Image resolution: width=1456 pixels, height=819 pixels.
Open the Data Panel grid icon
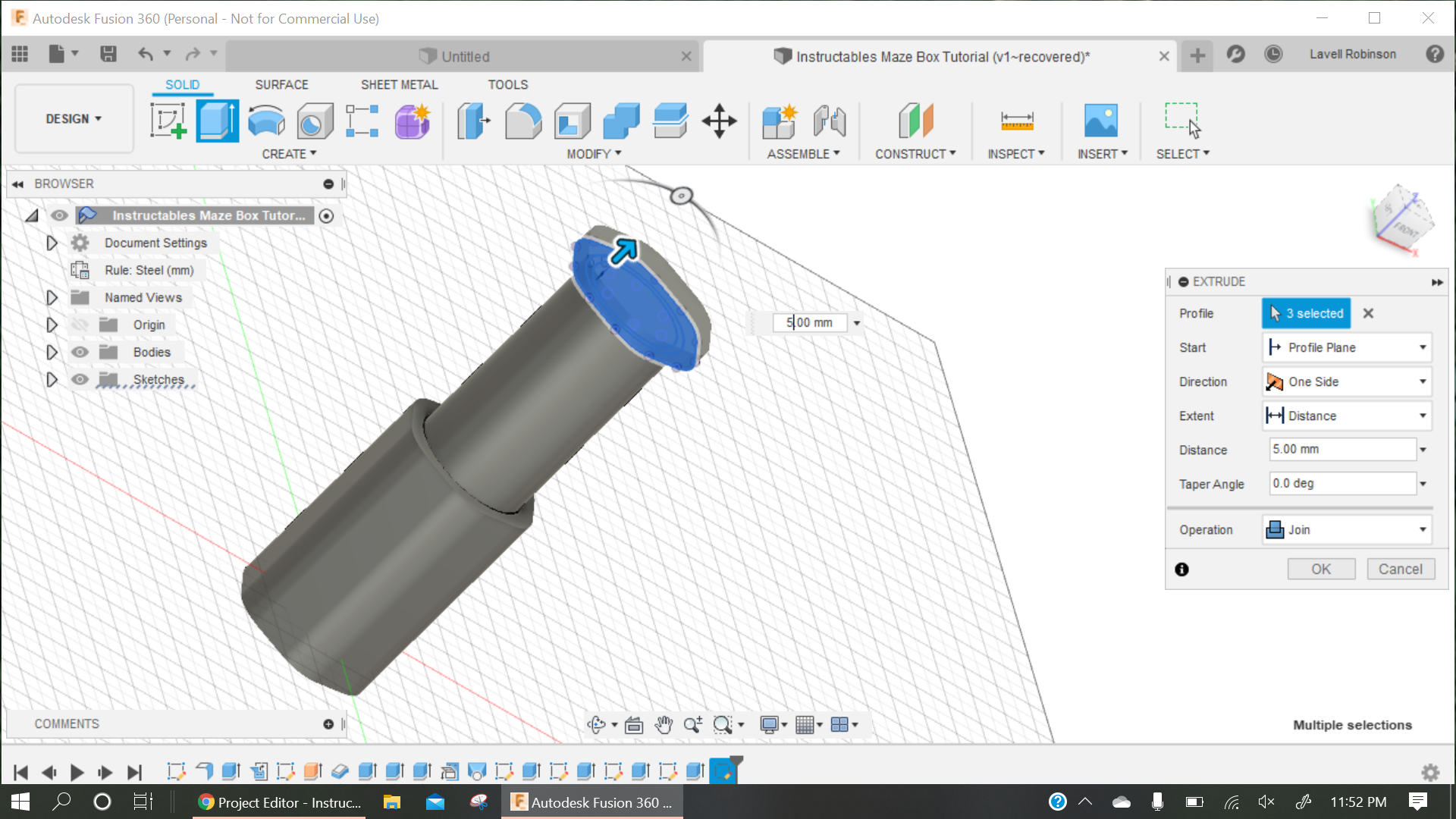coord(20,54)
